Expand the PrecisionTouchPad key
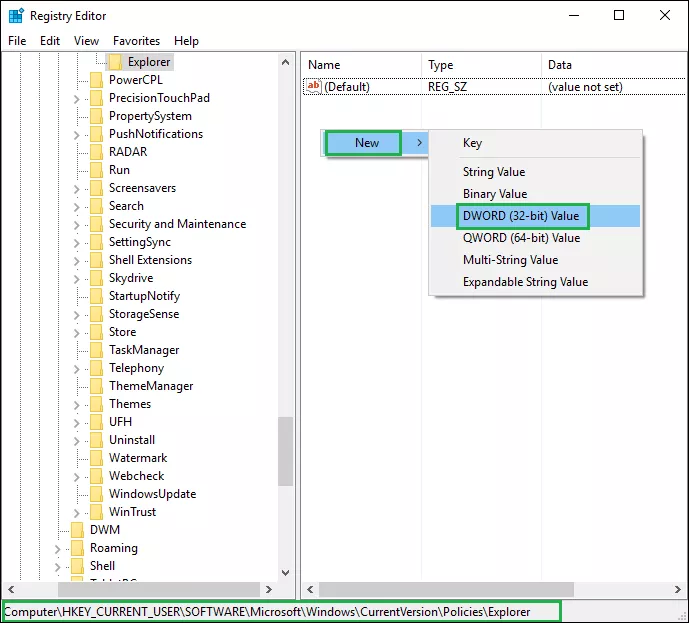 click(76, 99)
